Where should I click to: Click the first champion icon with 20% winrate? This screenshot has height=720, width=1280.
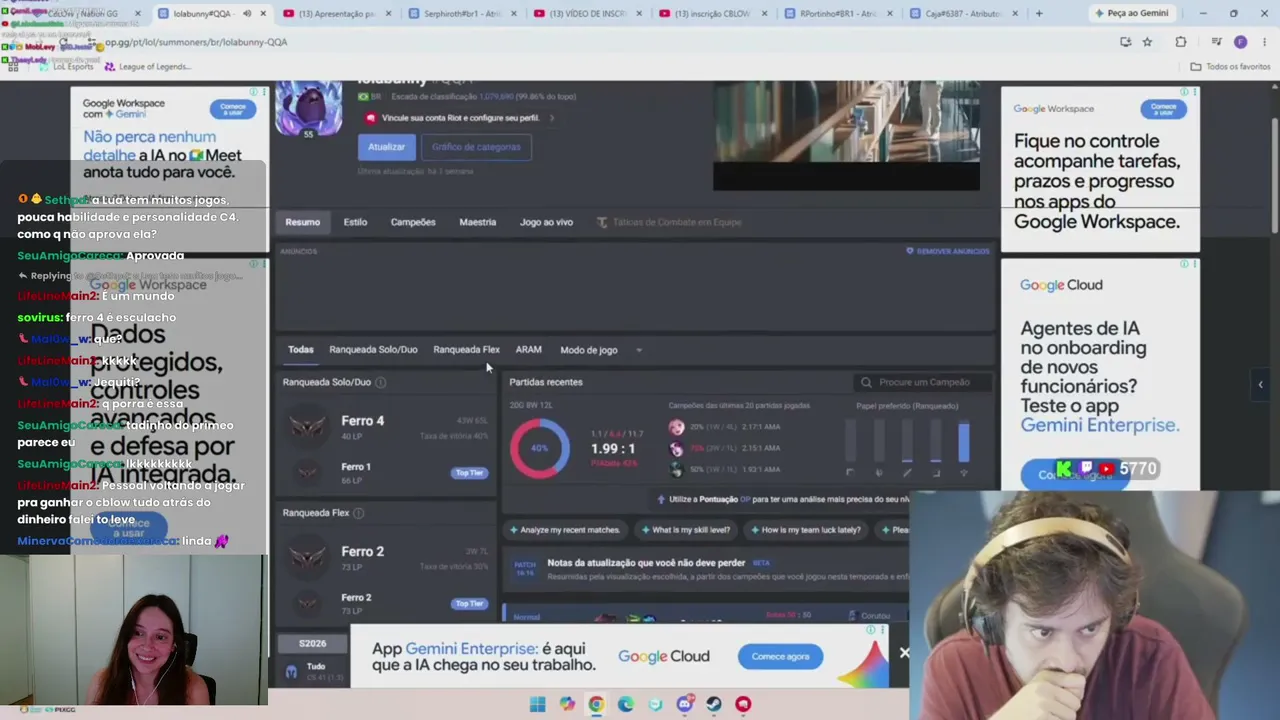[677, 427]
